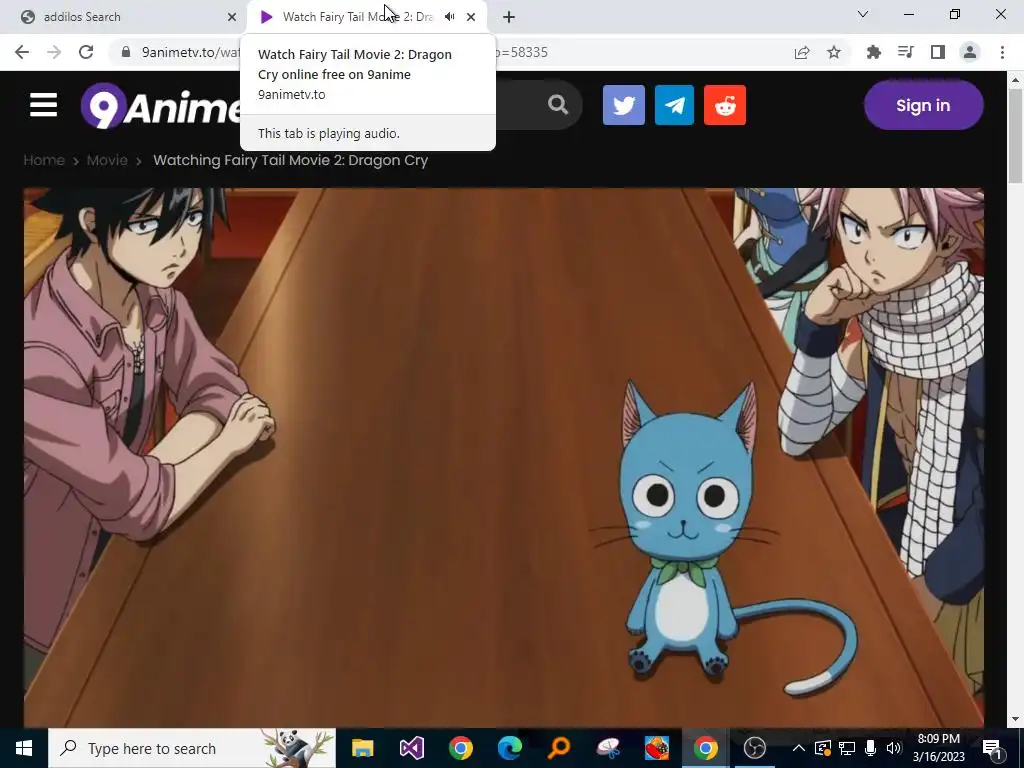Open the Chrome profile avatar
Viewport: 1024px width, 768px height.
tap(970, 52)
